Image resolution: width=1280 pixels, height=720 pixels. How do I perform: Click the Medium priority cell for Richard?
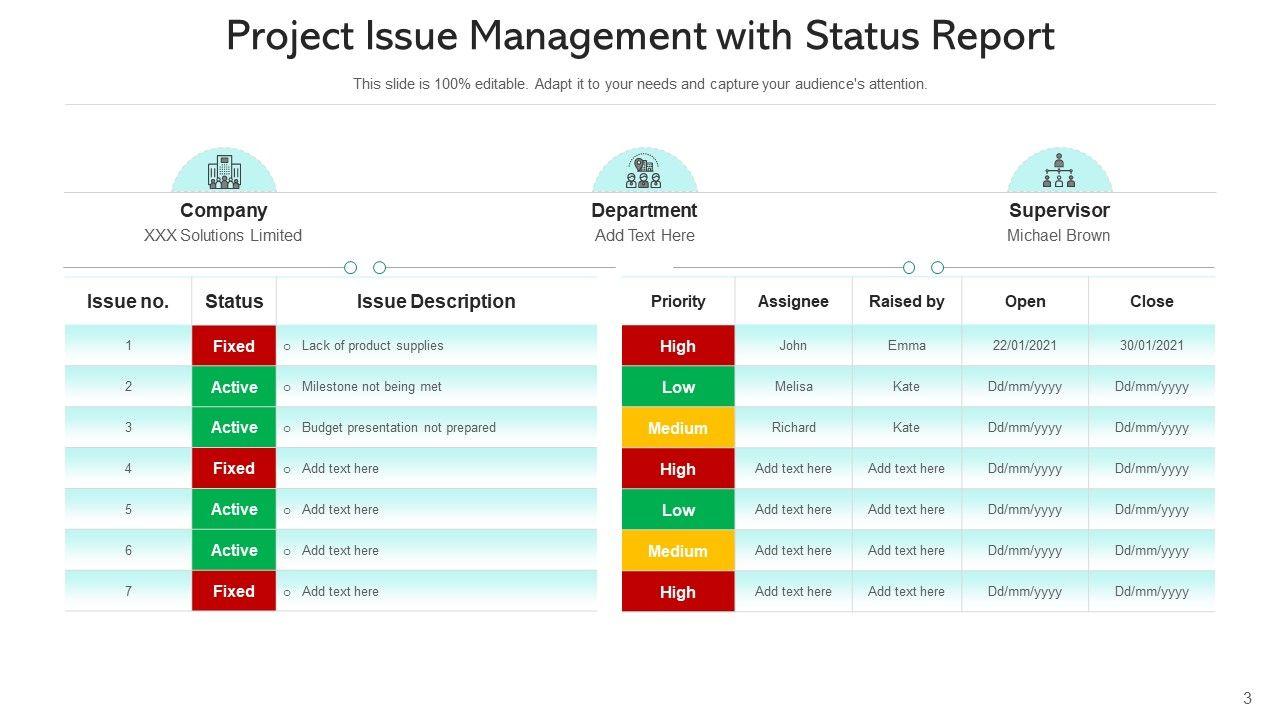coord(678,428)
